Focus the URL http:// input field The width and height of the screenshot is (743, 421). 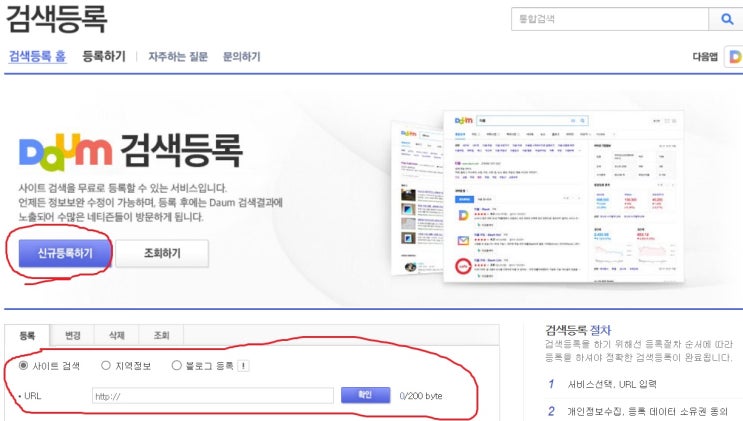click(213, 396)
